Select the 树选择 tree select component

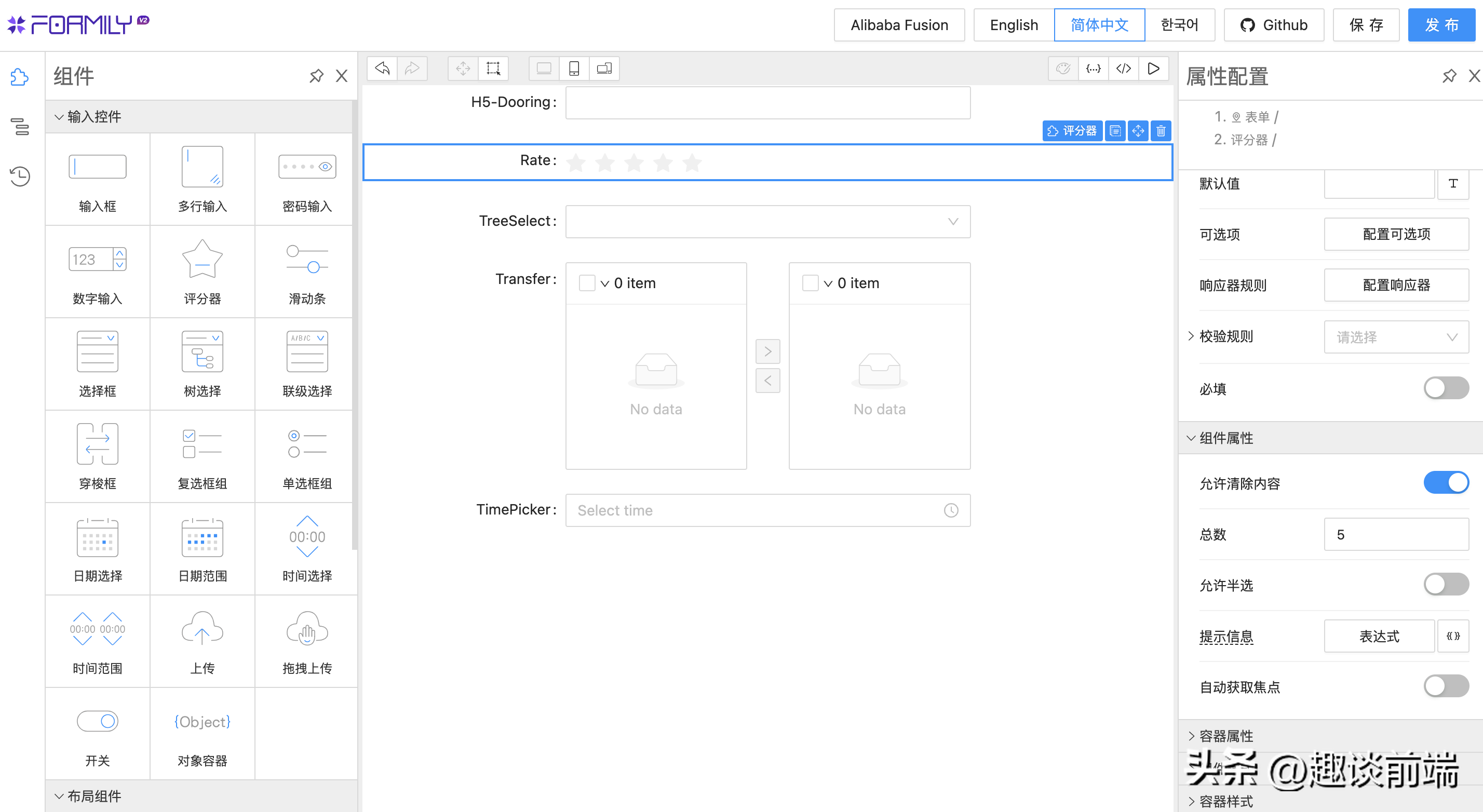point(202,364)
